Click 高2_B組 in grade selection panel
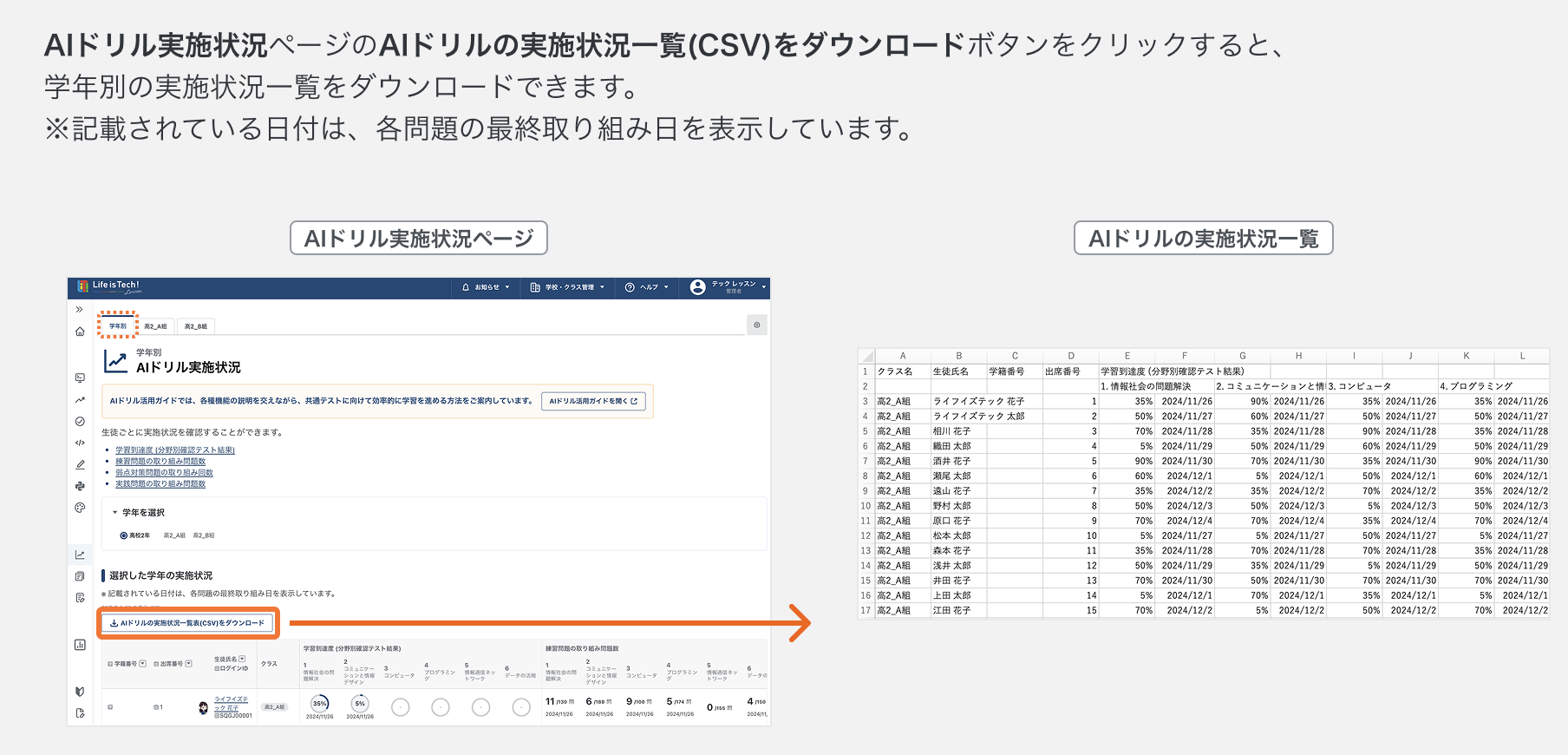Image resolution: width=1568 pixels, height=755 pixels. click(x=204, y=535)
